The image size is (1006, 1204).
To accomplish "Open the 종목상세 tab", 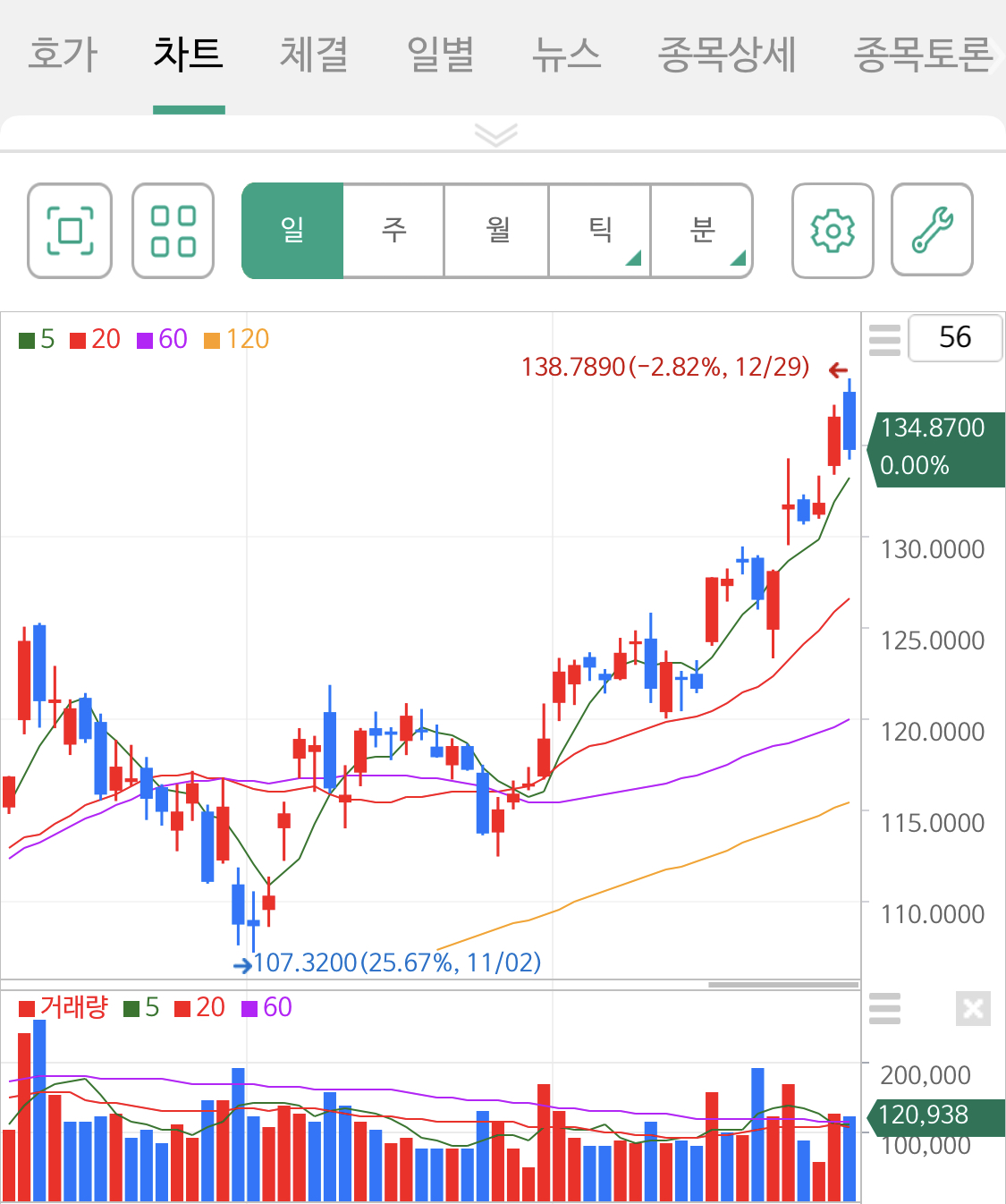I will (727, 55).
